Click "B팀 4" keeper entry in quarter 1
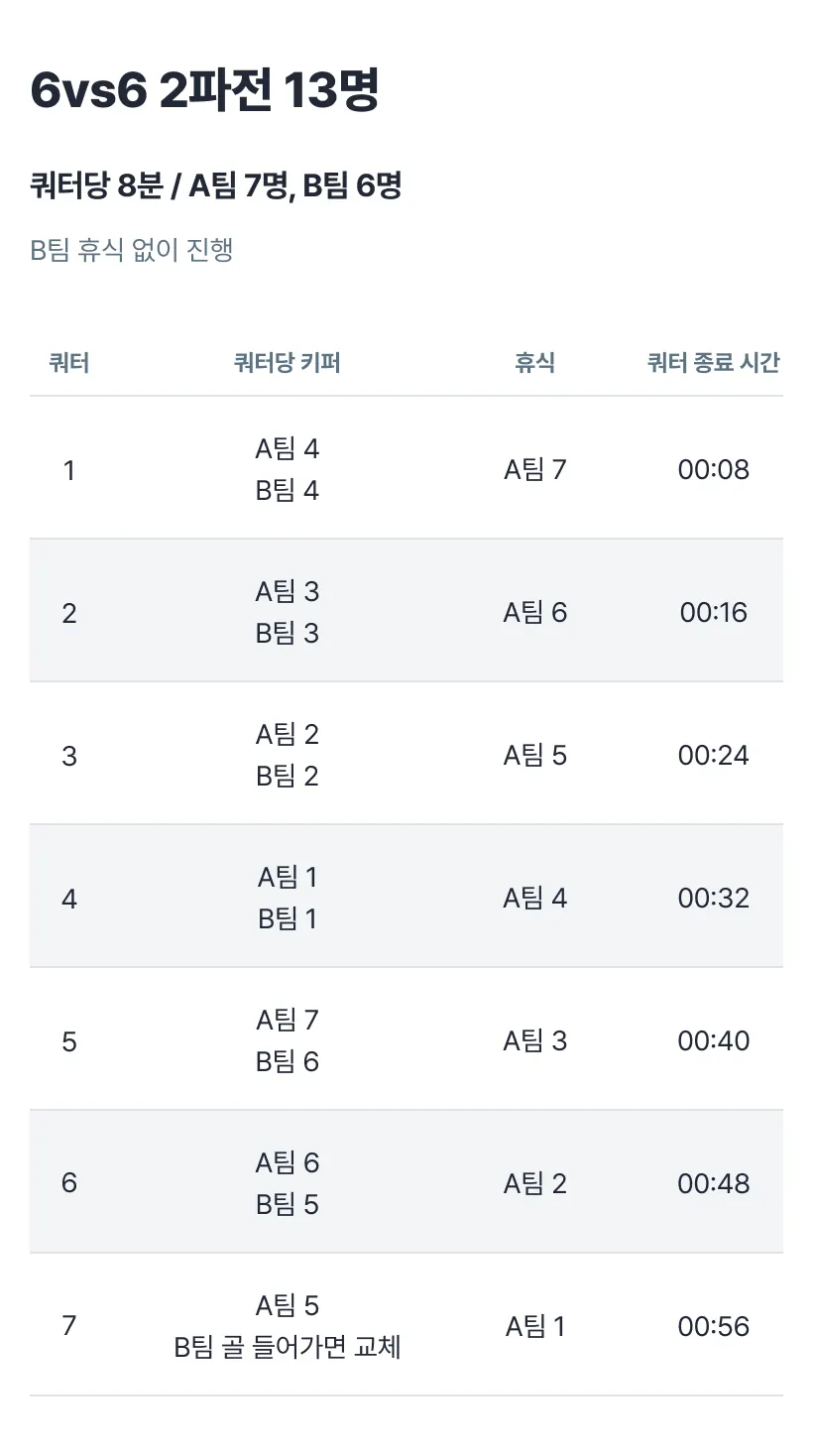Screen dimensions: 813x1456 click(x=288, y=491)
